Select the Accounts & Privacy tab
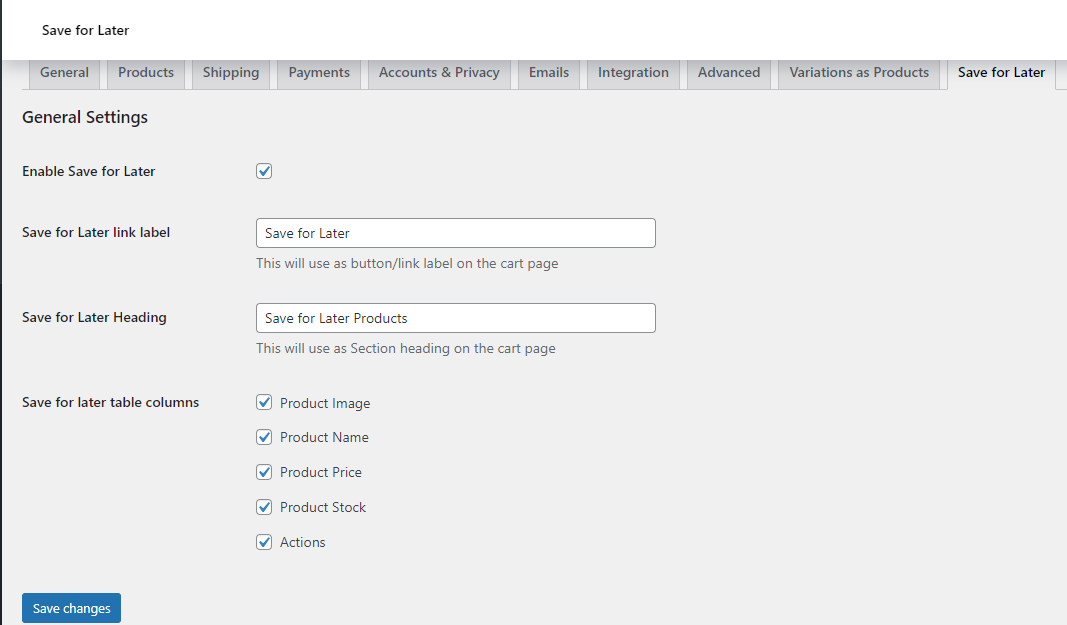Viewport: 1067px width, 625px height. (x=439, y=73)
